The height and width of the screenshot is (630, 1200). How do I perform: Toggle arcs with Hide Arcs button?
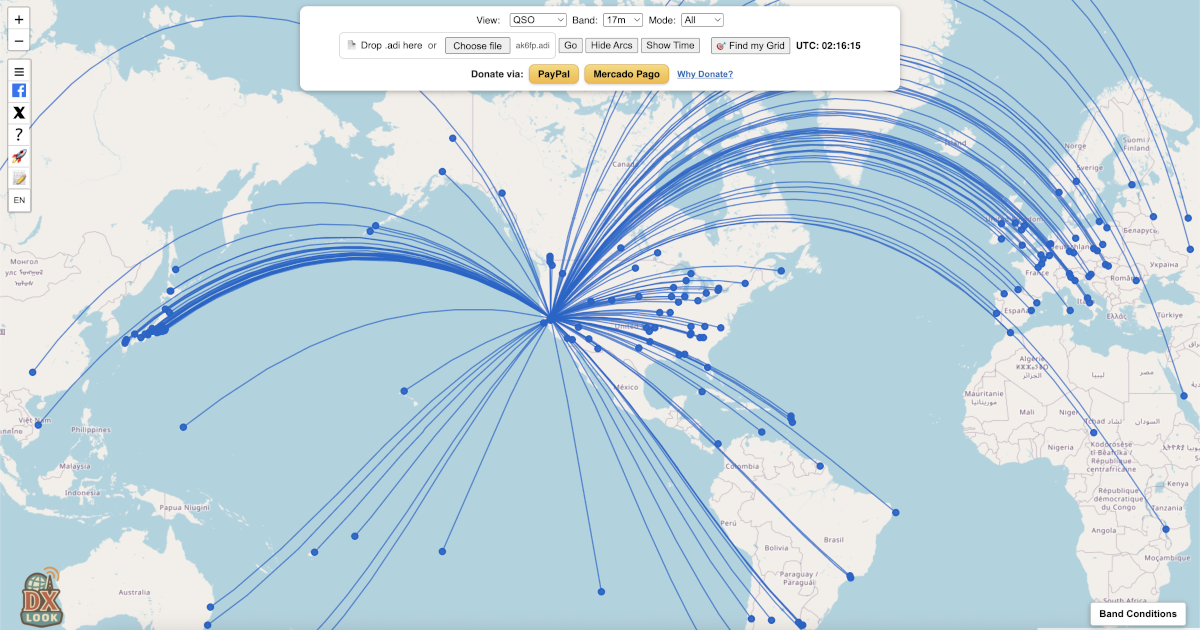(x=612, y=45)
